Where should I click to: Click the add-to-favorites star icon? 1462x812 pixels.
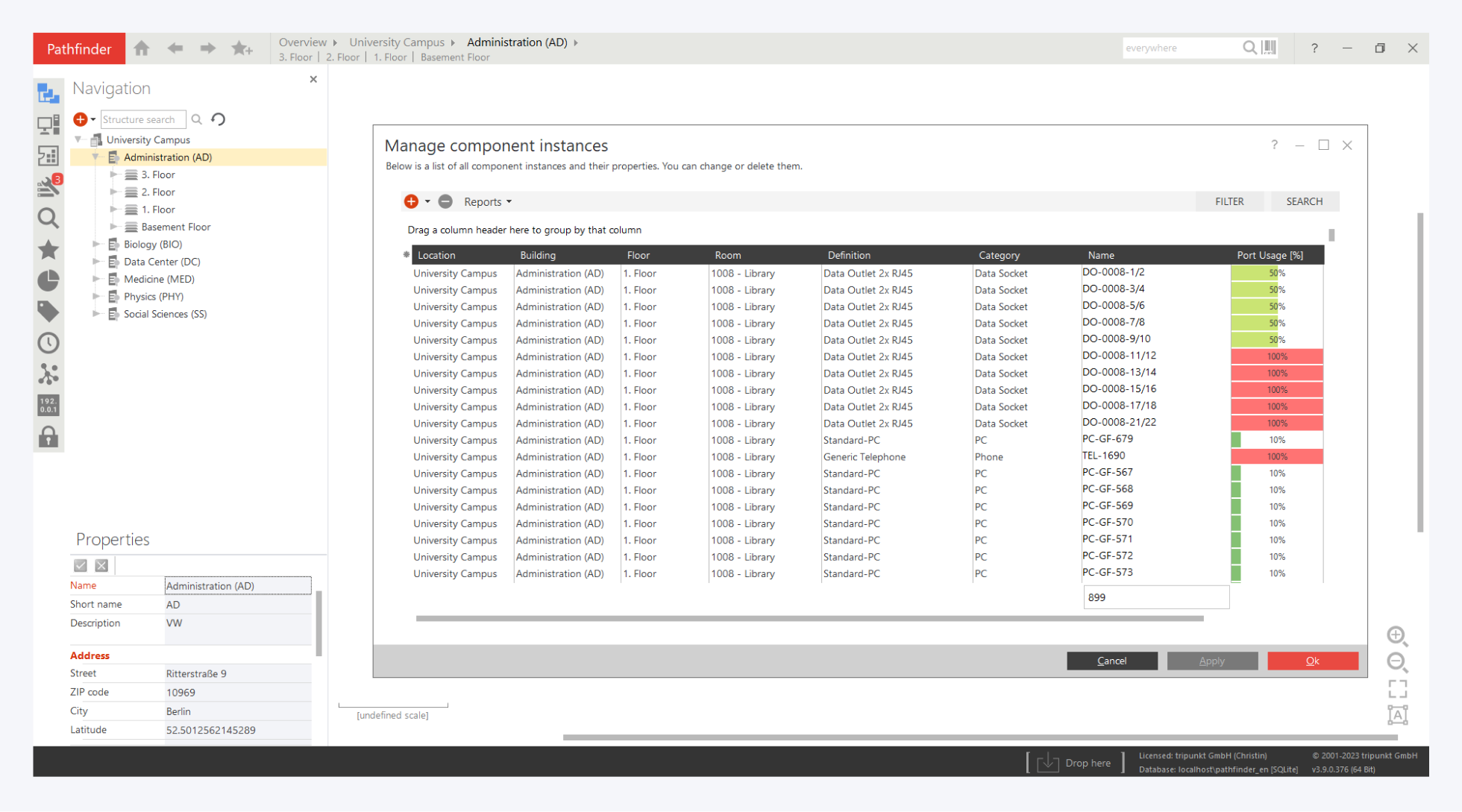pyautogui.click(x=242, y=48)
